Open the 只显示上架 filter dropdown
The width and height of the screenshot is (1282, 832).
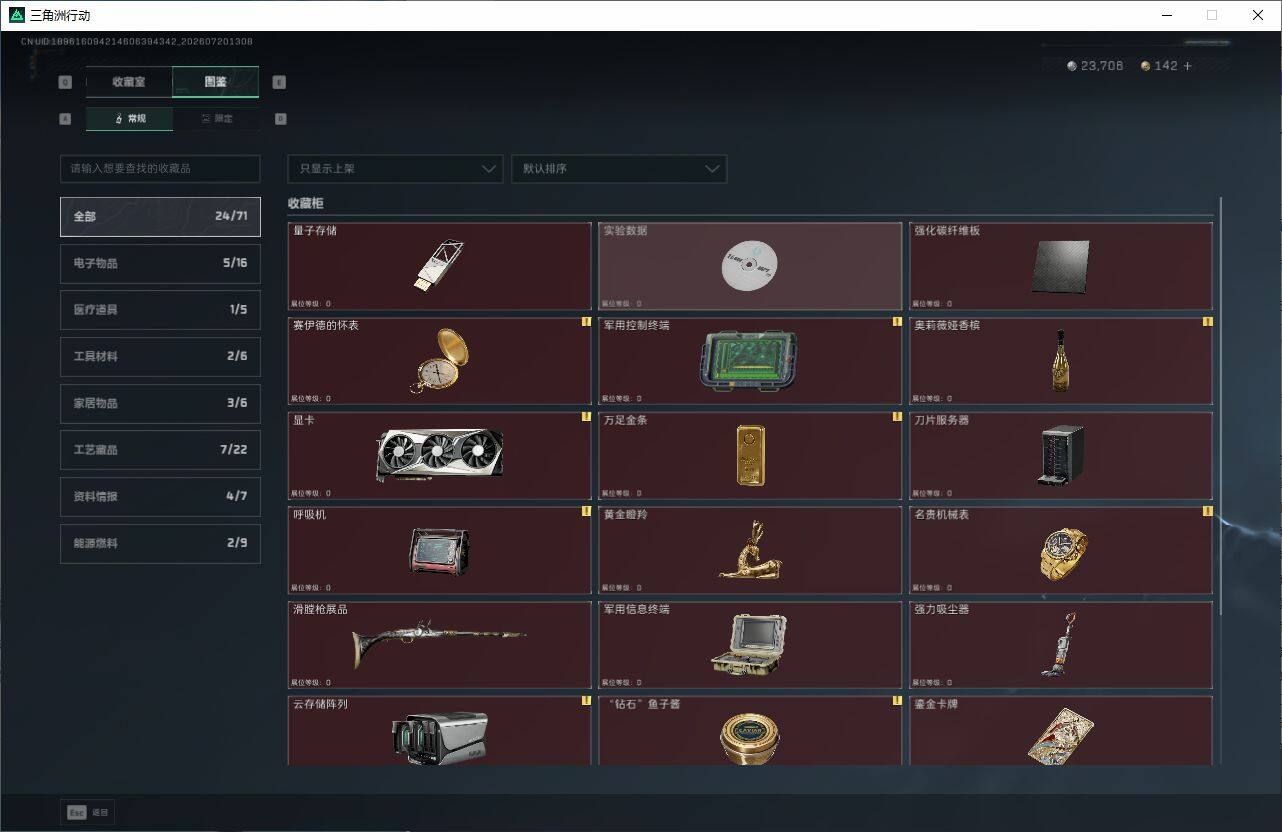(x=395, y=168)
